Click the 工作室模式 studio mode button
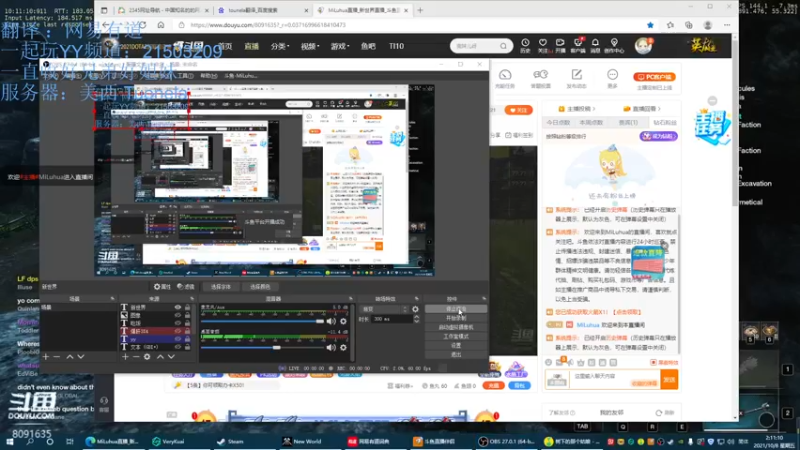 point(456,336)
